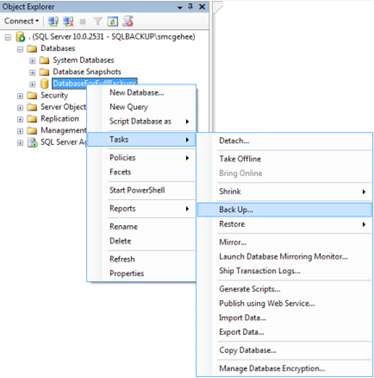
Task: Select Launch Database Mirroring Monitor...
Action: (284, 257)
